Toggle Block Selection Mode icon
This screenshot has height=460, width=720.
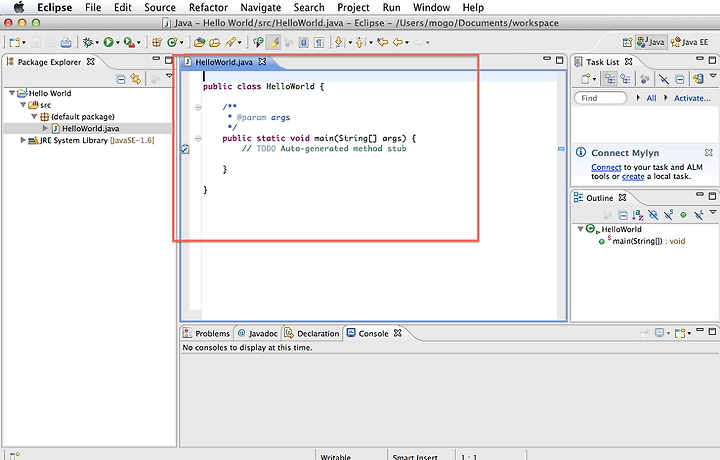click(303, 43)
